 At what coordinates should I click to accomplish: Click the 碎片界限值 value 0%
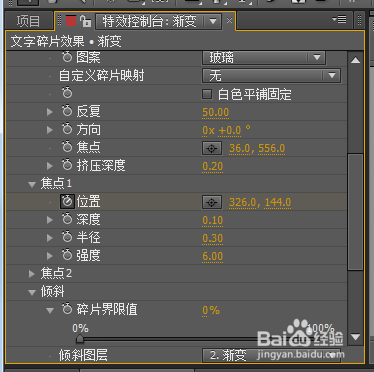click(211, 310)
